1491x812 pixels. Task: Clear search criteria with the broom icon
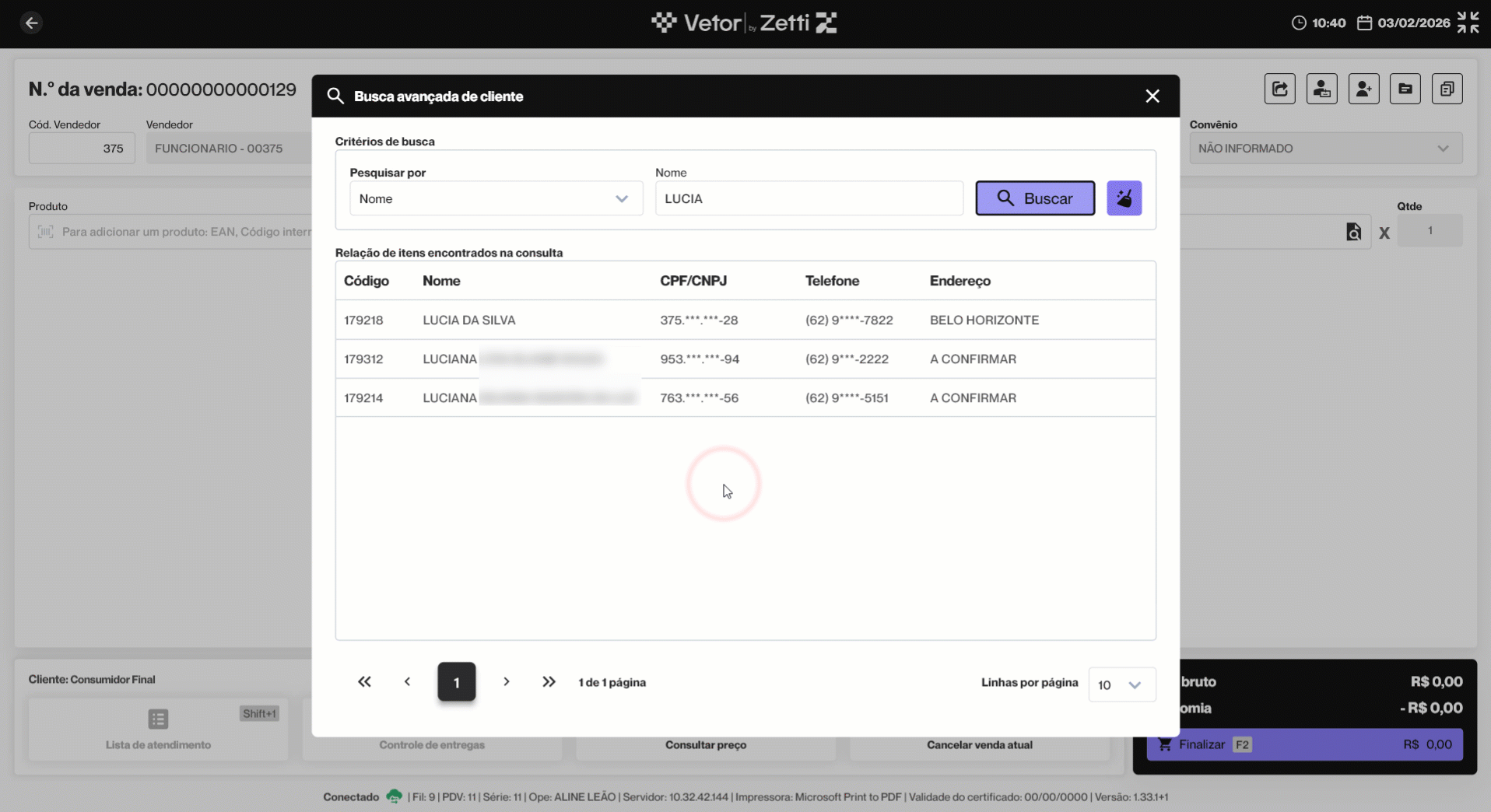click(1124, 198)
